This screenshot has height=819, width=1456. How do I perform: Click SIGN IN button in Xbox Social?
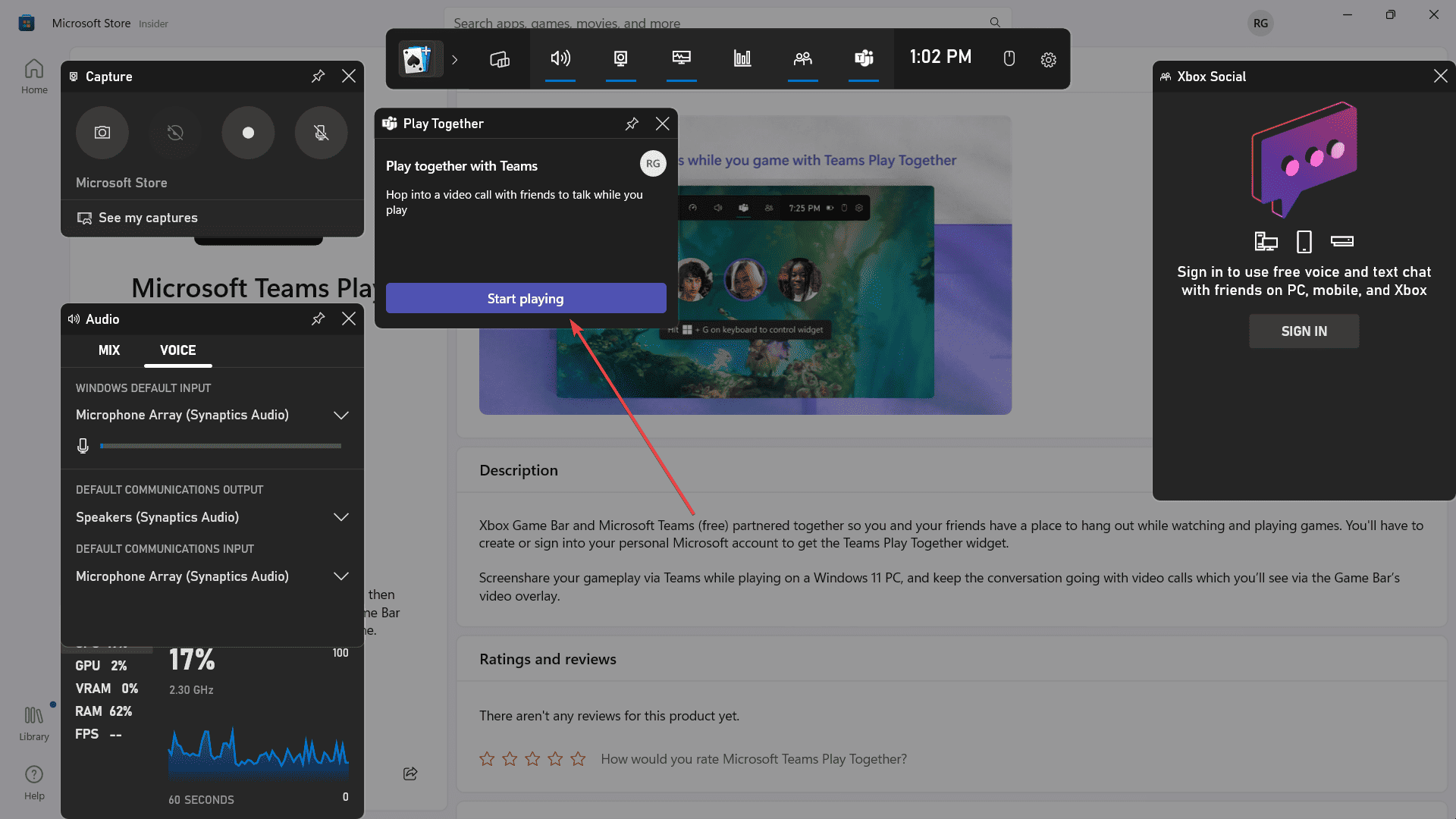1303,331
